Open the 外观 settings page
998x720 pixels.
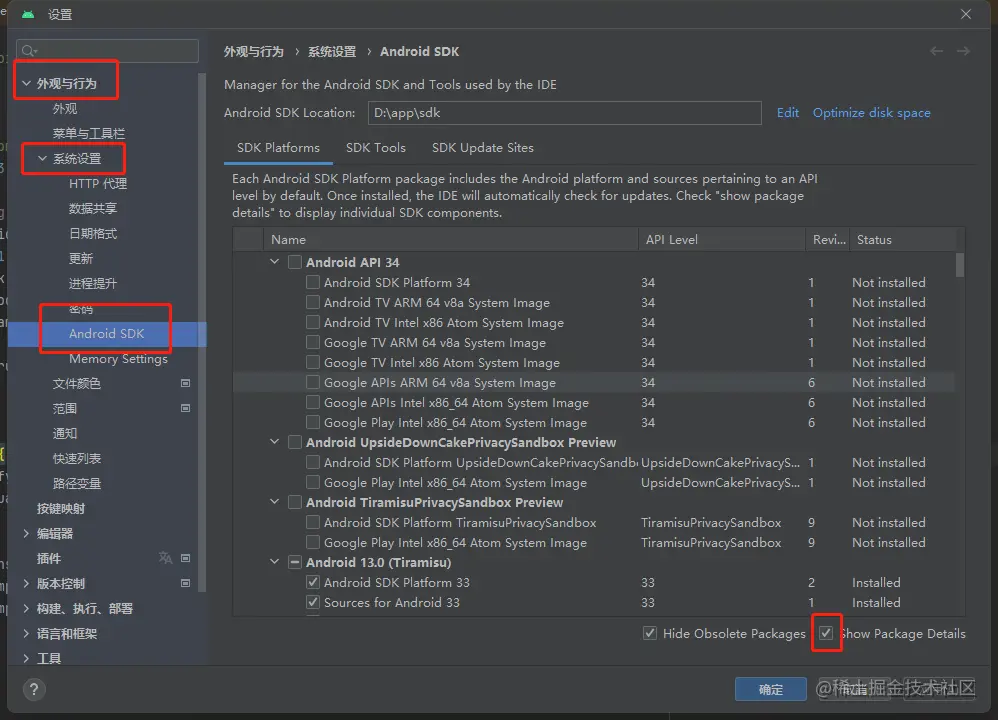[65, 109]
